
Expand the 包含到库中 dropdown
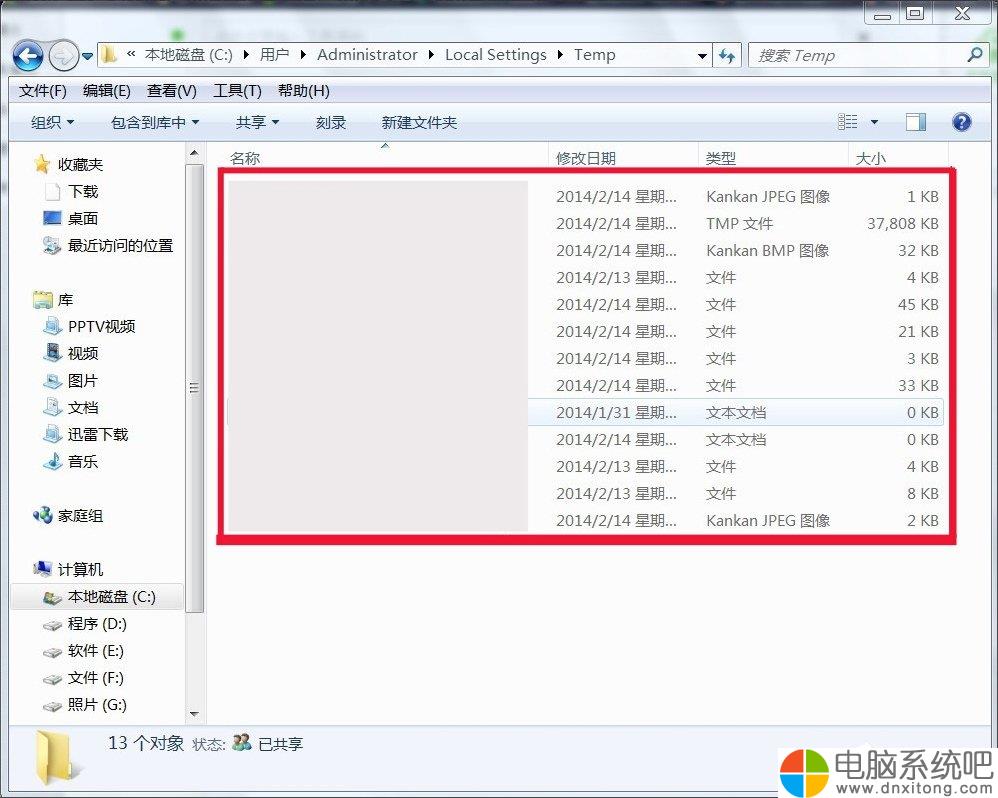point(155,122)
